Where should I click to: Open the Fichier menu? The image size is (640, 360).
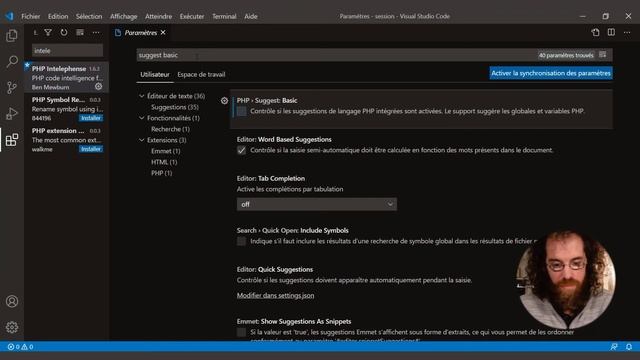click(31, 16)
